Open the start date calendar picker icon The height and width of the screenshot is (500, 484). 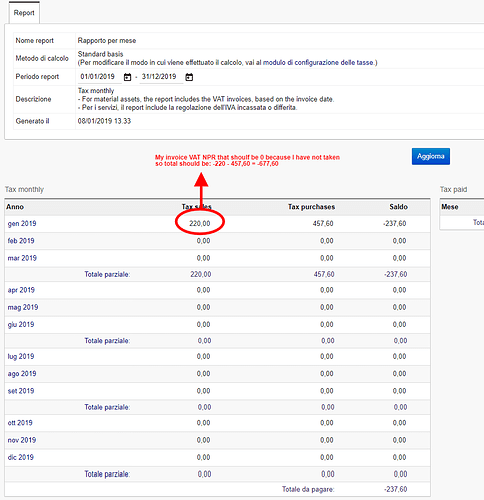(127, 77)
